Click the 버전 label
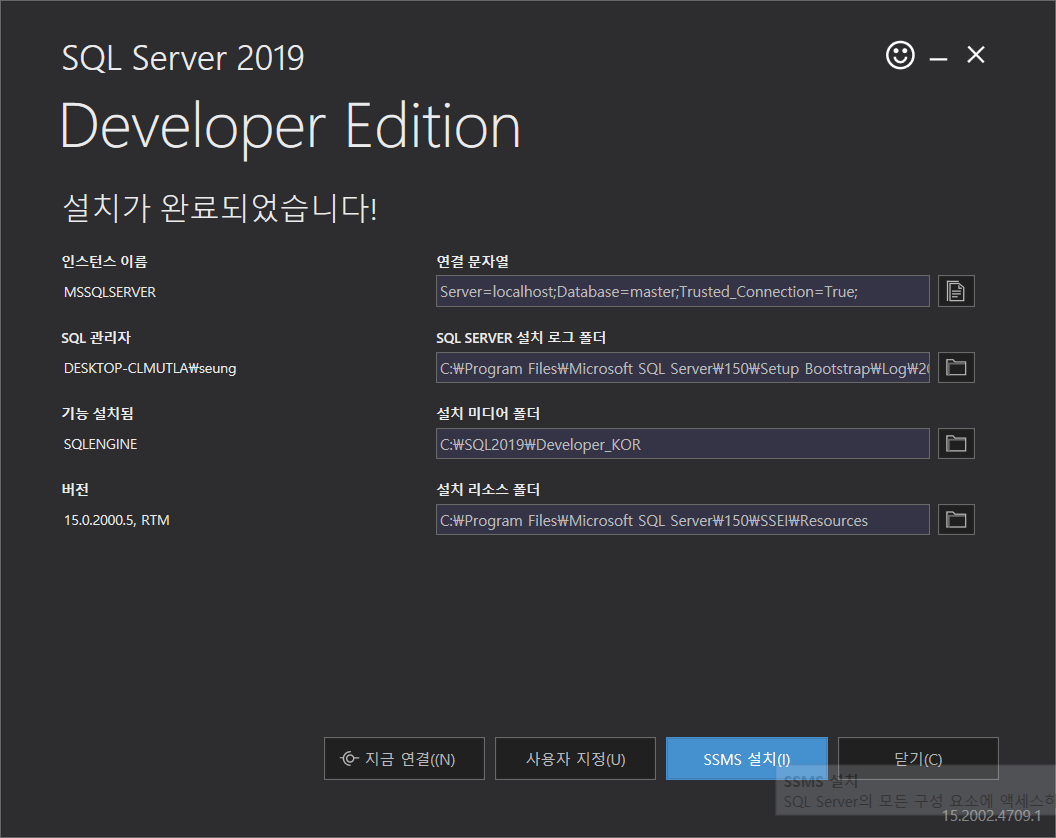Image resolution: width=1056 pixels, height=838 pixels. 75,490
